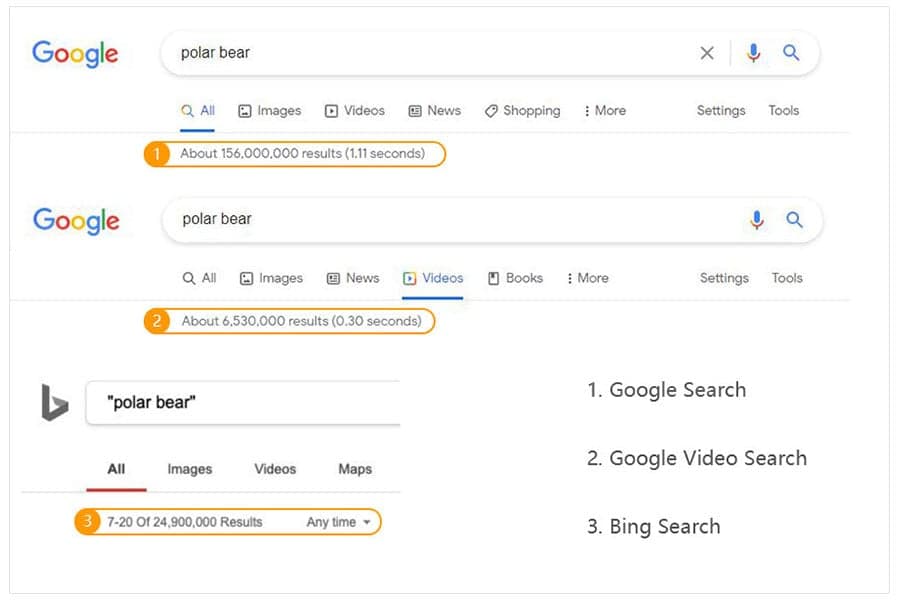Image resolution: width=900 pixels, height=600 pixels.
Task: Open Shopping tab in first Google results
Action: point(522,111)
